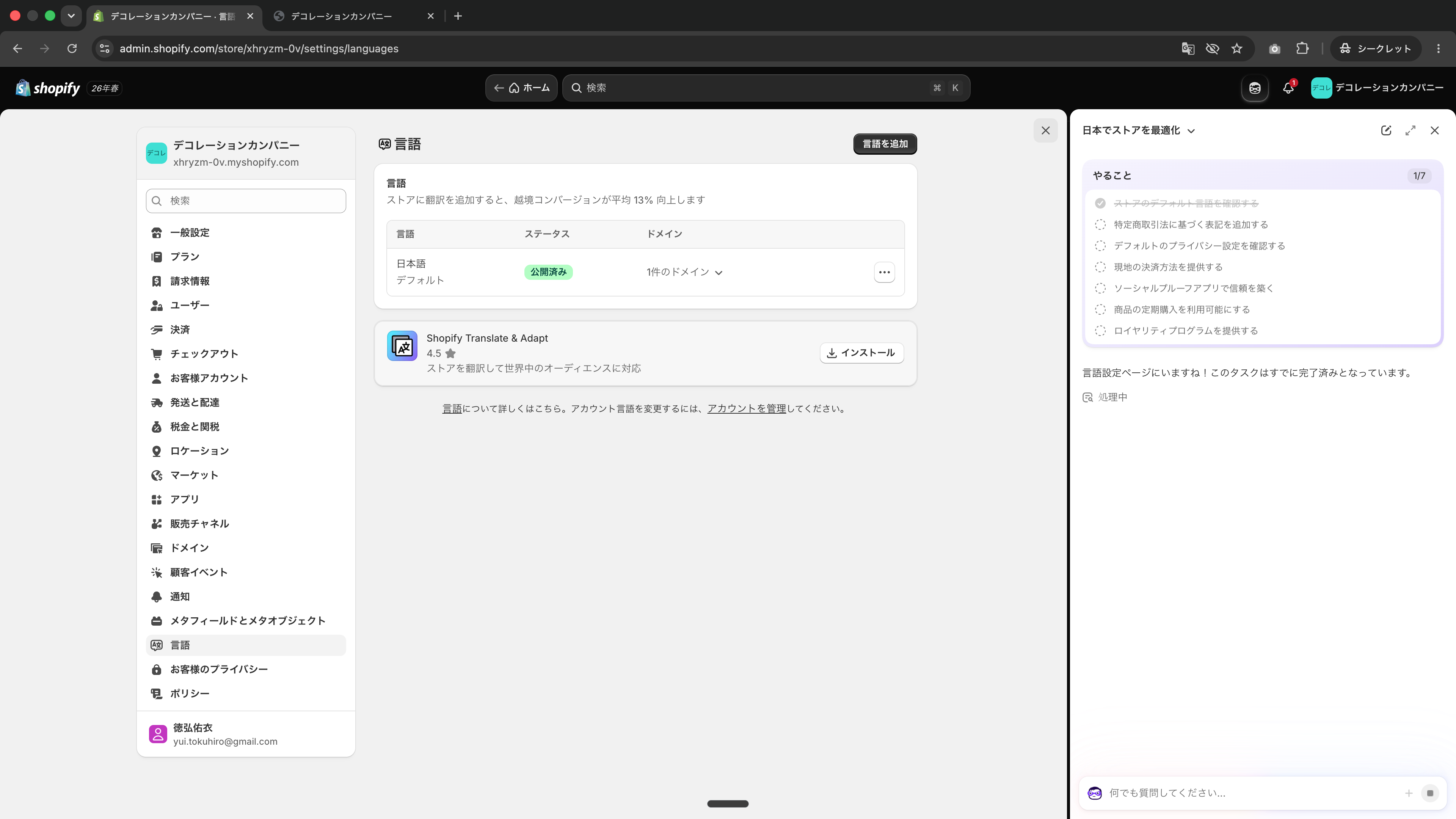Open the デコレーションカンパニー store account menu in top bar
The image size is (1456, 819).
pos(1377,88)
